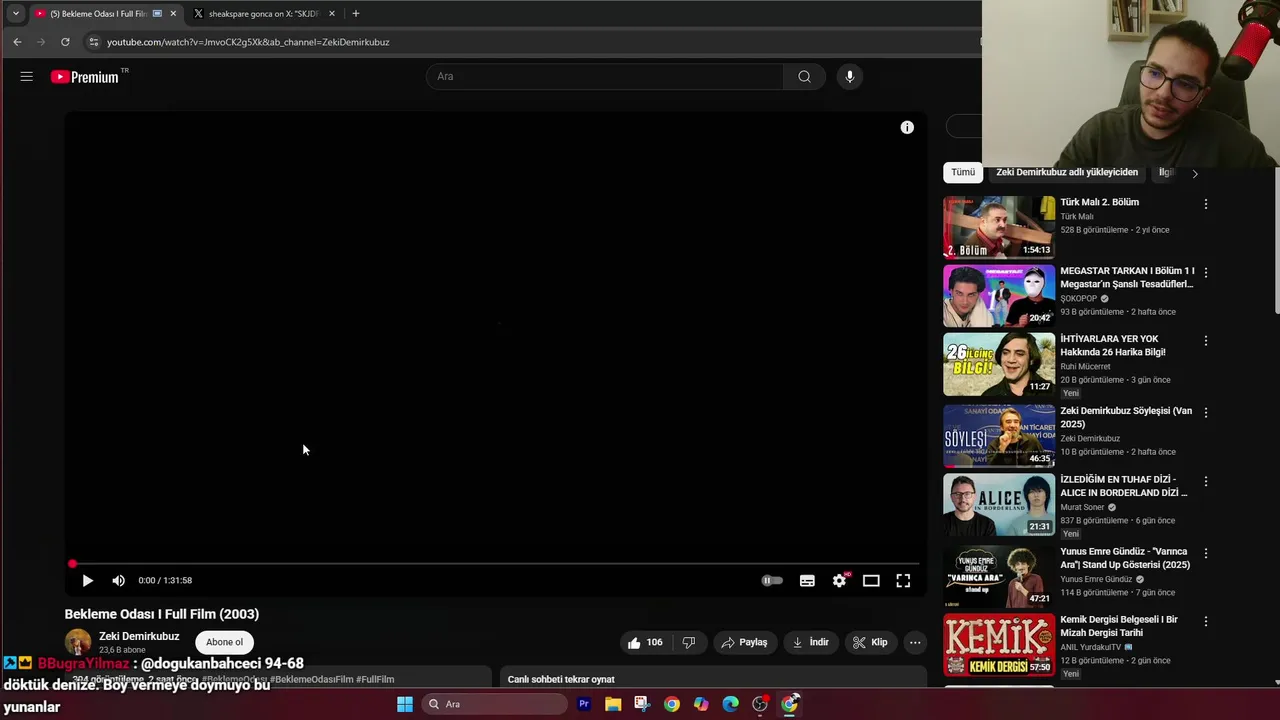Open Zeki Demirkubuz channel name link

[139, 637]
